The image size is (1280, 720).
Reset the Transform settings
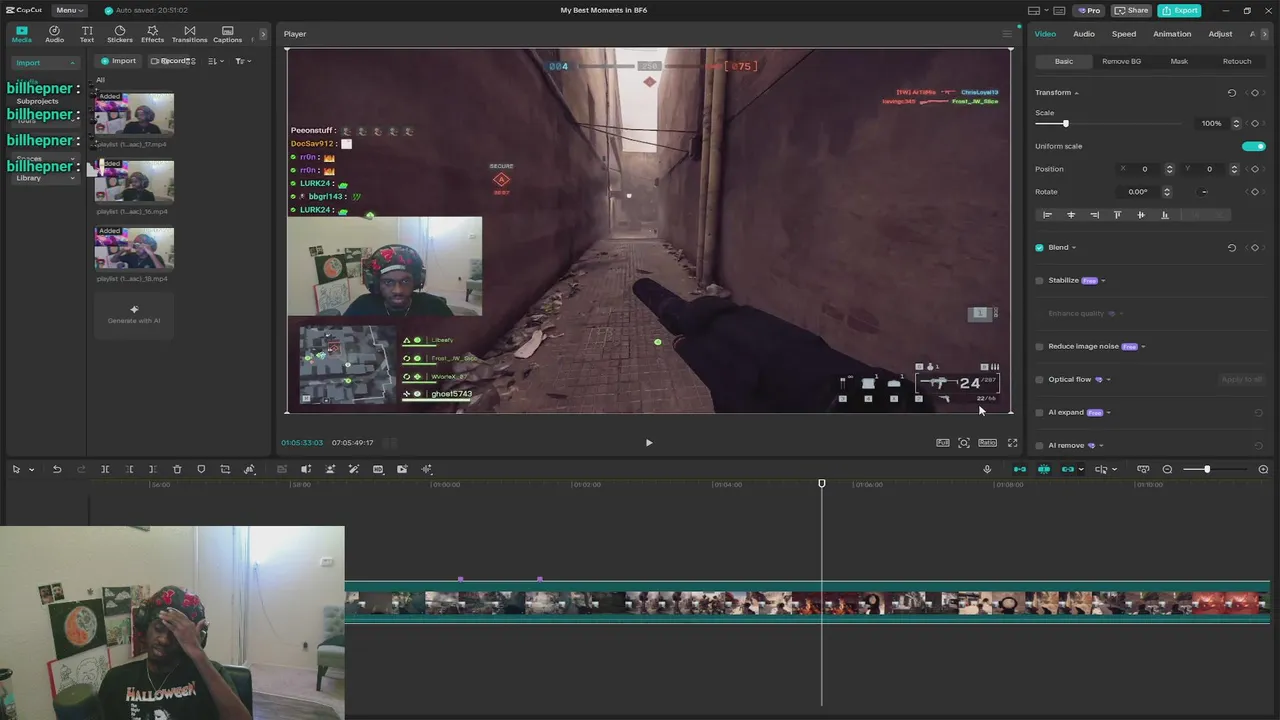tap(1232, 92)
